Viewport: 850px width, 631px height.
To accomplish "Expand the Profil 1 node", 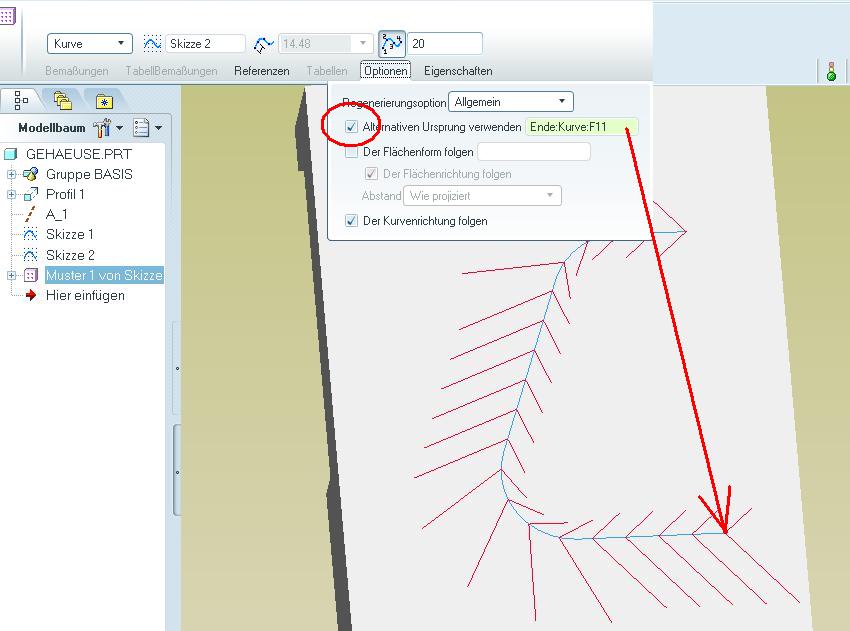I will tap(11, 194).
